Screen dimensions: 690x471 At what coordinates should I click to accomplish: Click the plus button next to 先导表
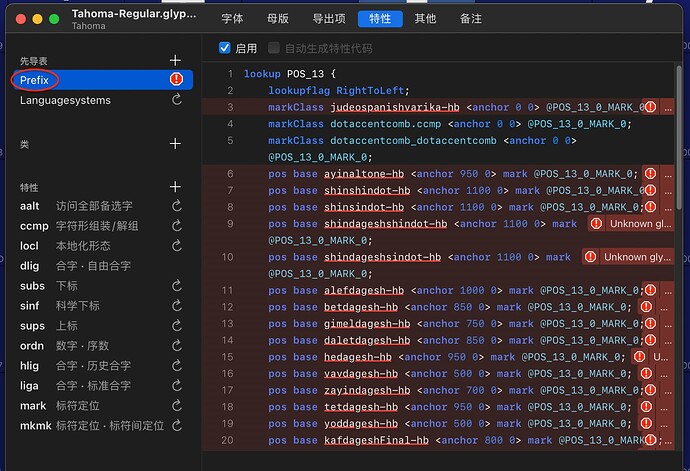pos(176,60)
